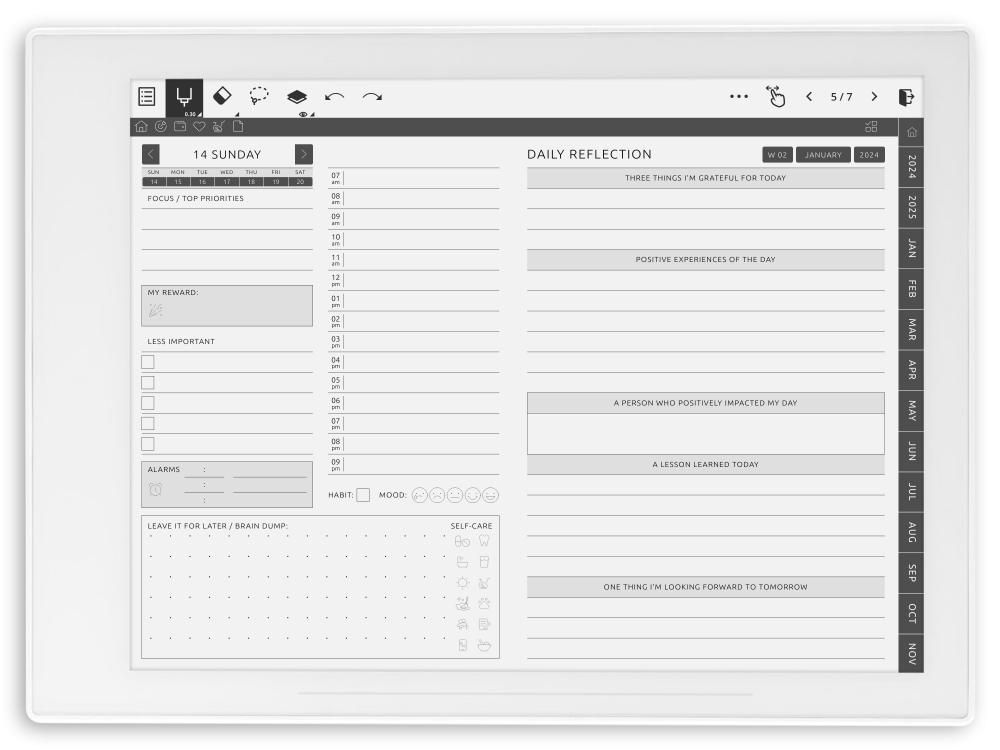This screenshot has height=750, width=1000.
Task: Tap the paw print self-care icon
Action: (x=484, y=603)
